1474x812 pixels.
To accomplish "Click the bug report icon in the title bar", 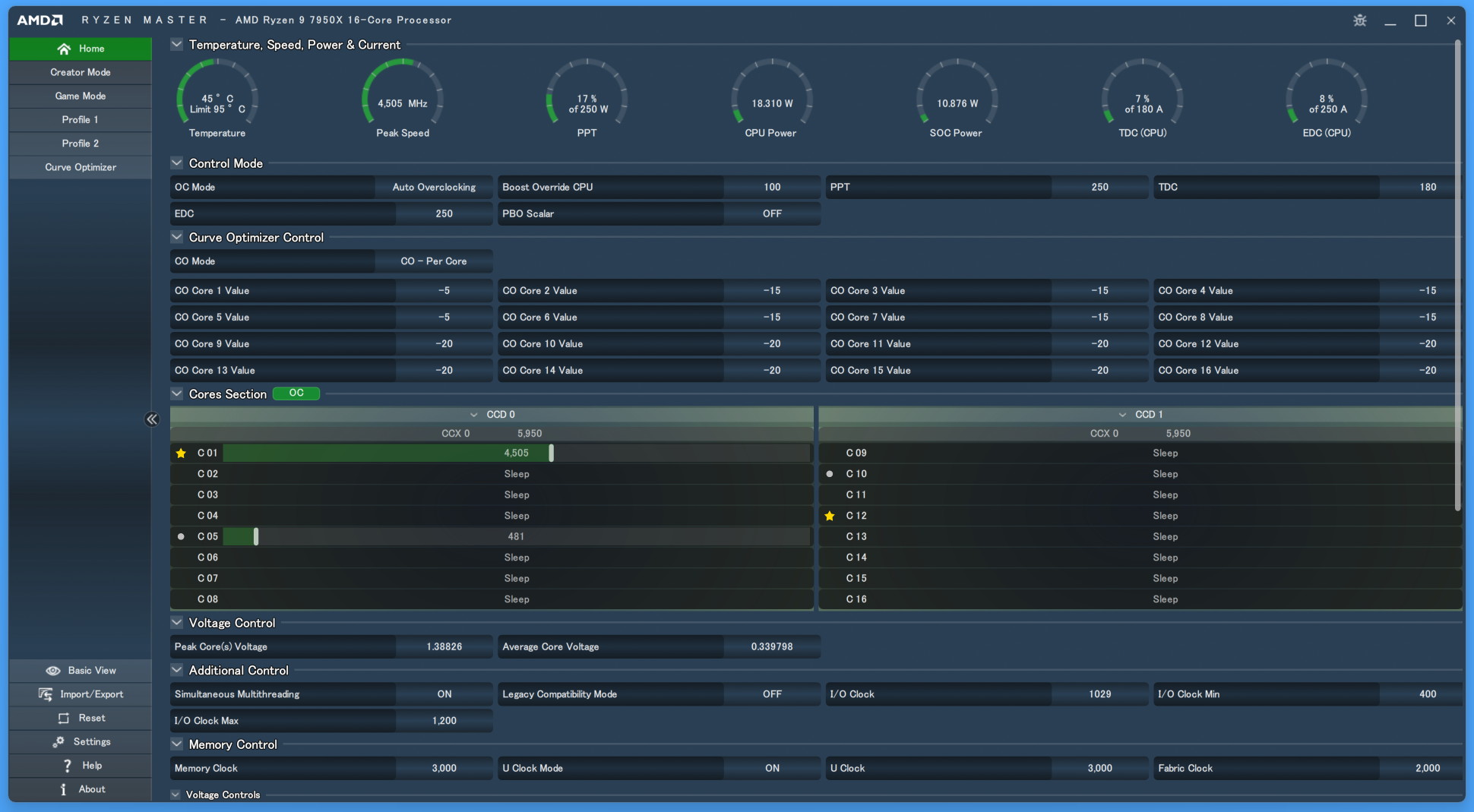I will coord(1359,21).
